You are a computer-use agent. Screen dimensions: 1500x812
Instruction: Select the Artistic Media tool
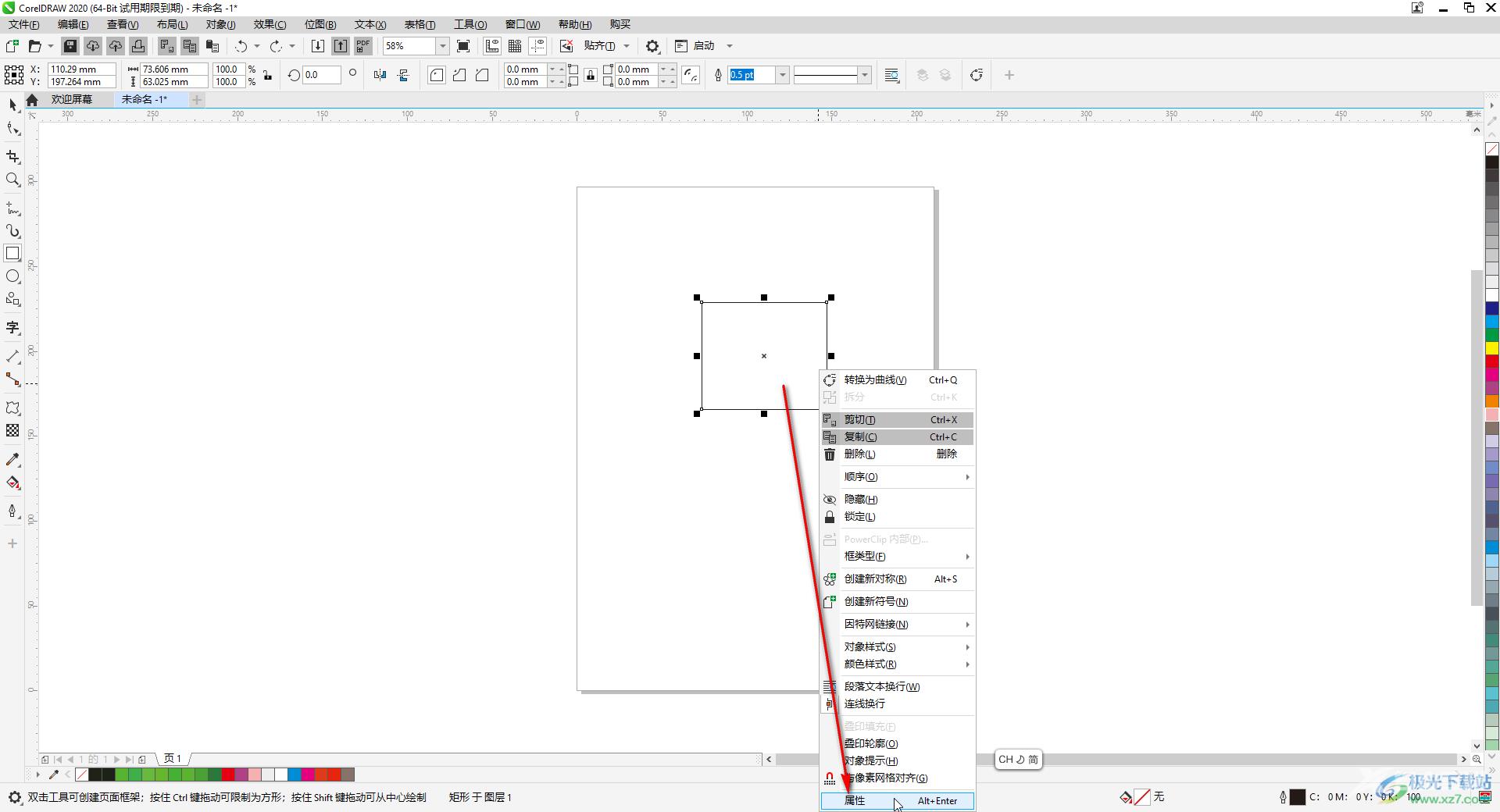pyautogui.click(x=12, y=231)
